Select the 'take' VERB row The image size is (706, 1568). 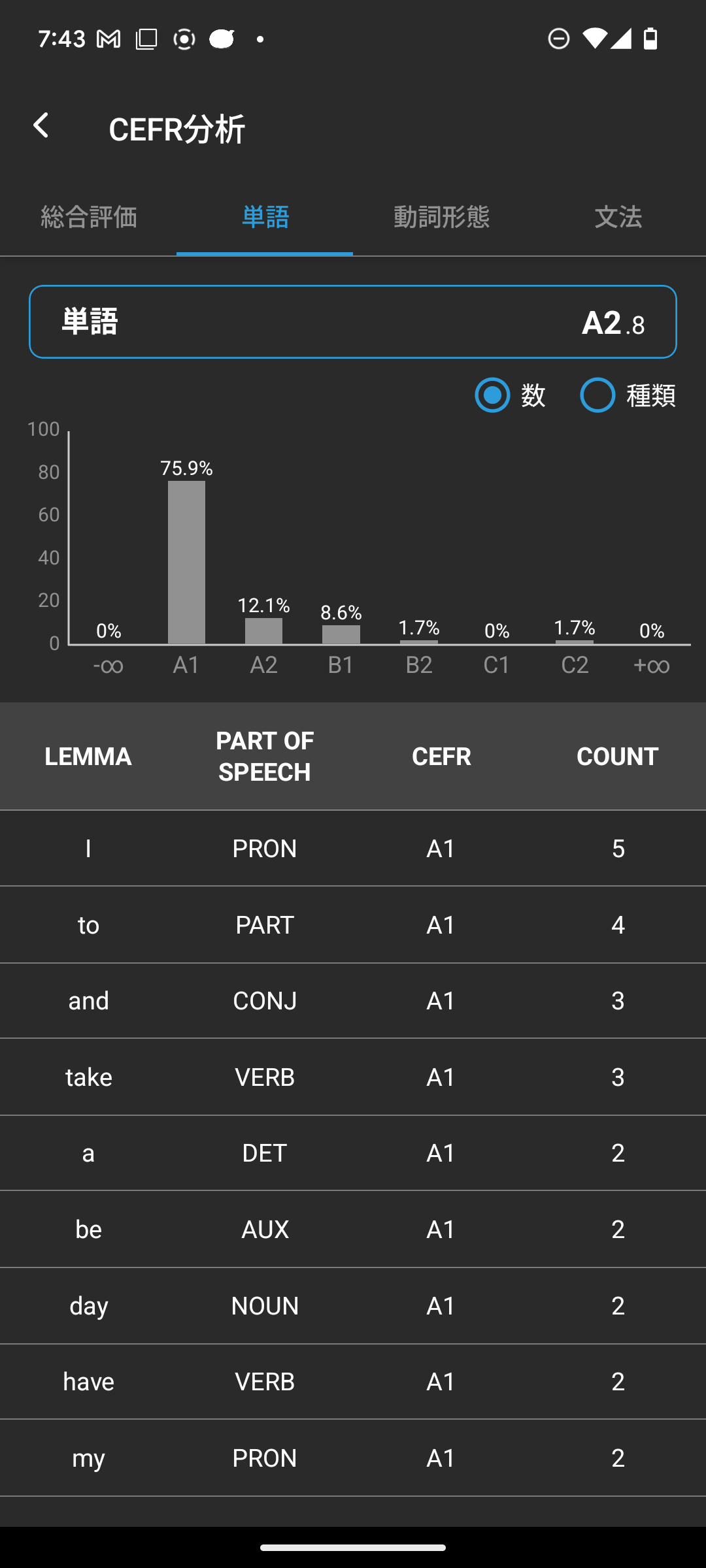[353, 1077]
